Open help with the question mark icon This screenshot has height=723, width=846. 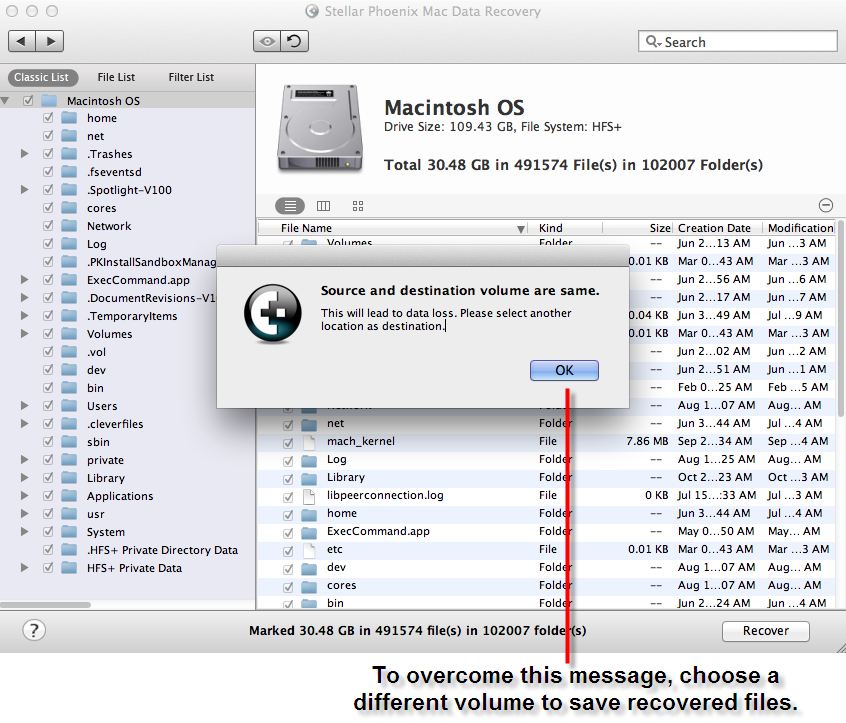[x=34, y=630]
